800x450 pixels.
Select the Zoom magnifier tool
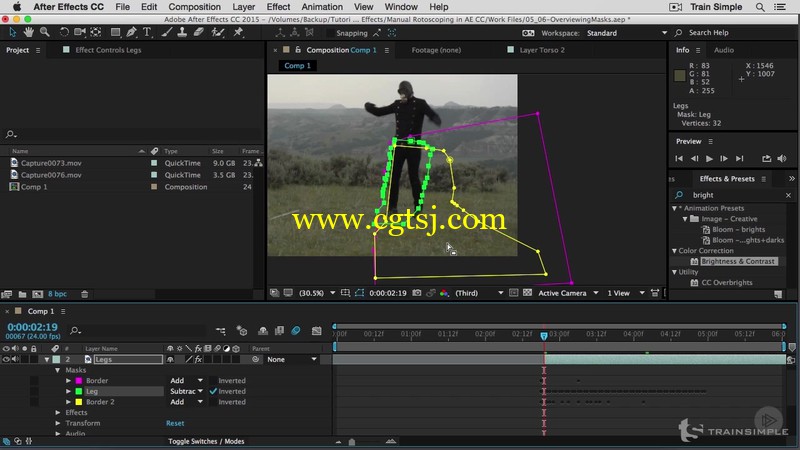pyautogui.click(x=45, y=32)
